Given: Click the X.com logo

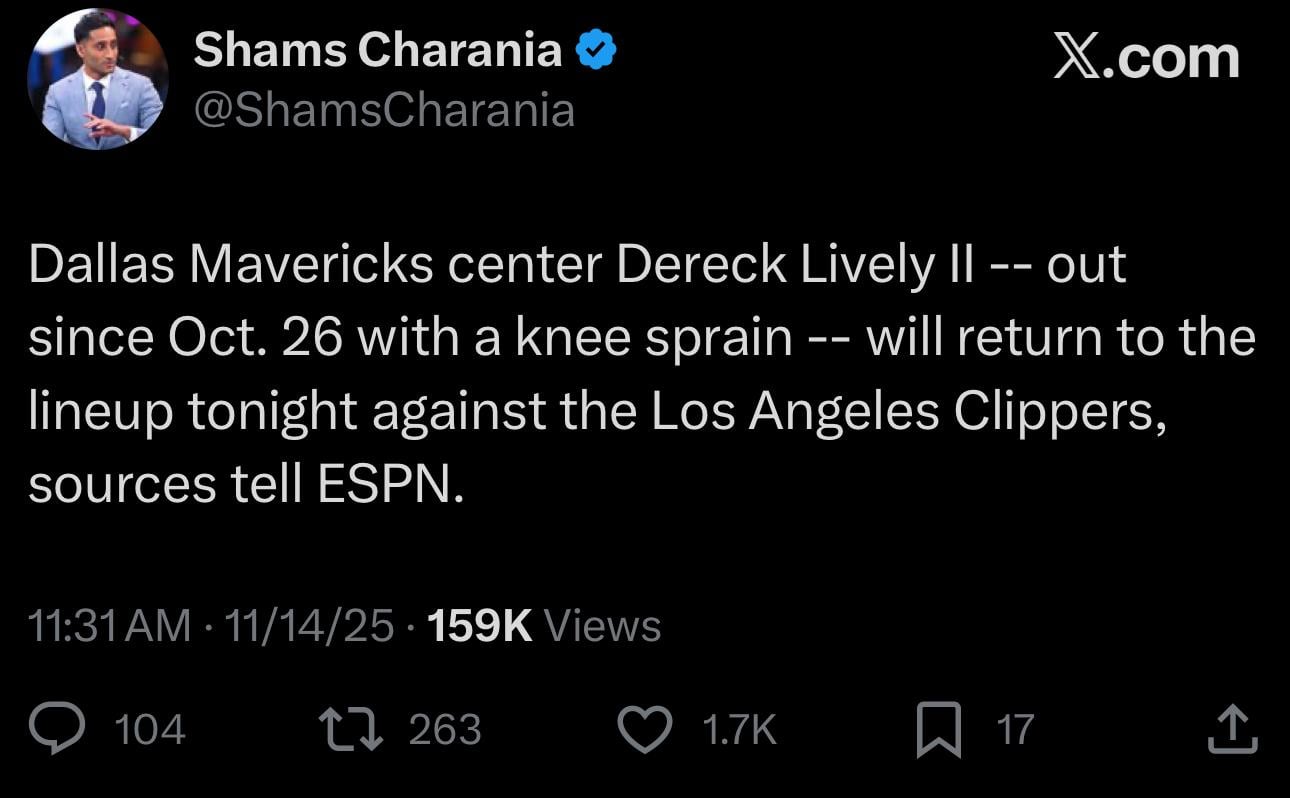Looking at the screenshot, I should click(1147, 56).
